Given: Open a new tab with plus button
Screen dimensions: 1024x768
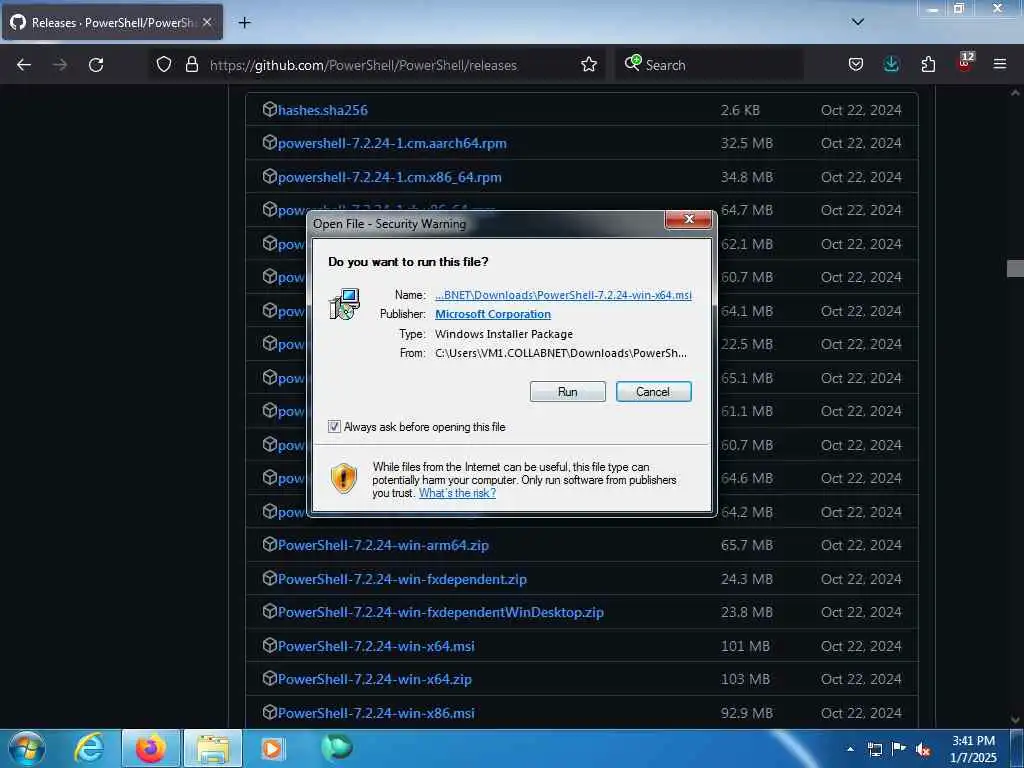Looking at the screenshot, I should pos(244,23).
